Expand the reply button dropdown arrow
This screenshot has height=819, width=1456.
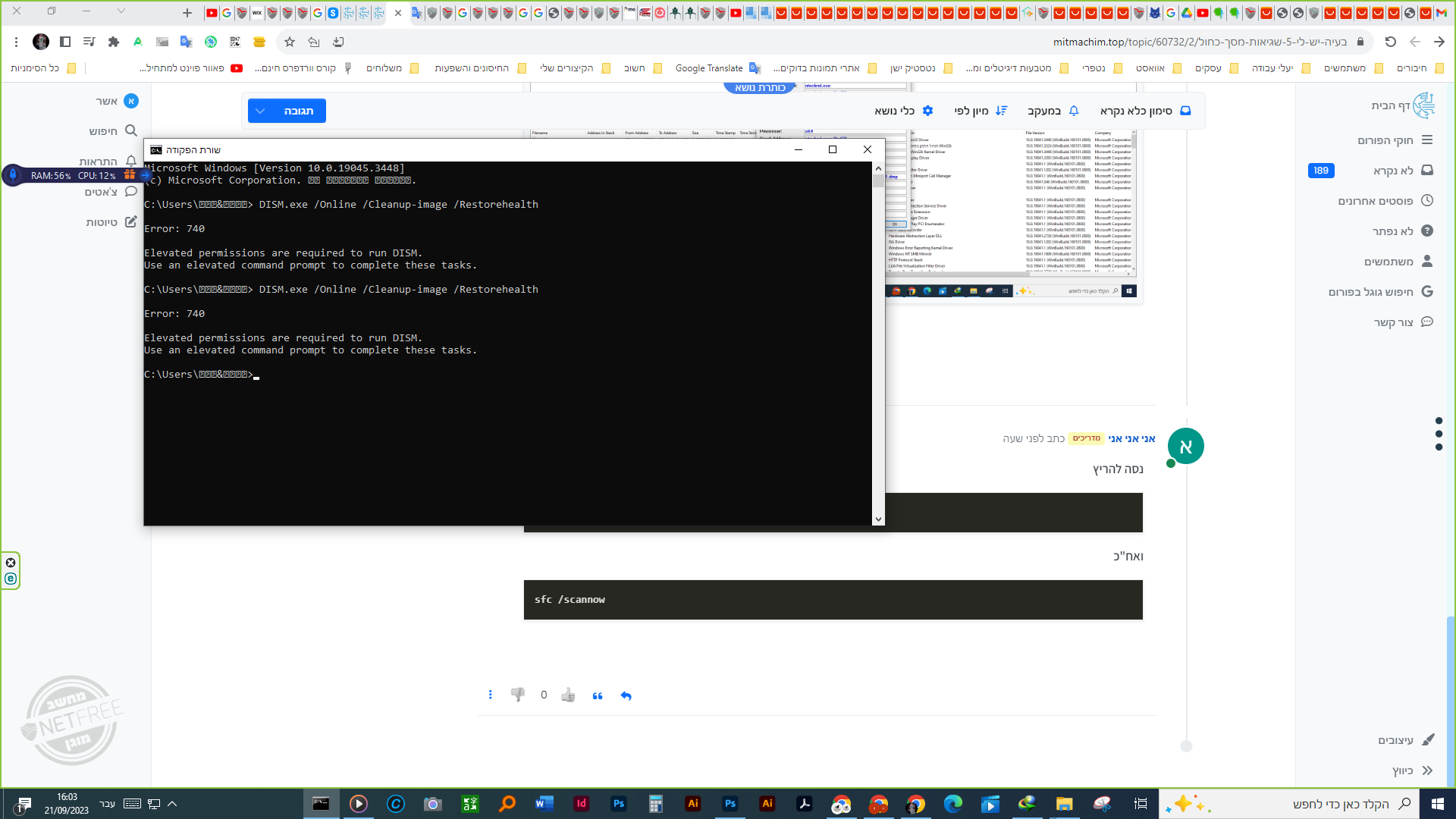tap(260, 111)
